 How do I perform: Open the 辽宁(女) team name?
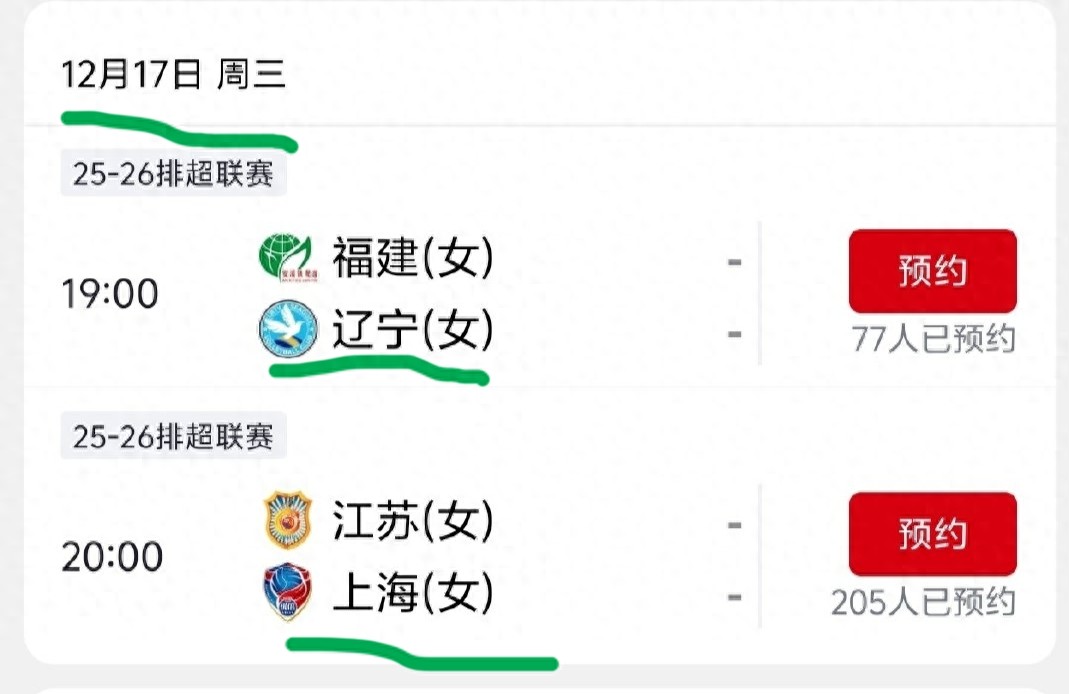tap(413, 331)
